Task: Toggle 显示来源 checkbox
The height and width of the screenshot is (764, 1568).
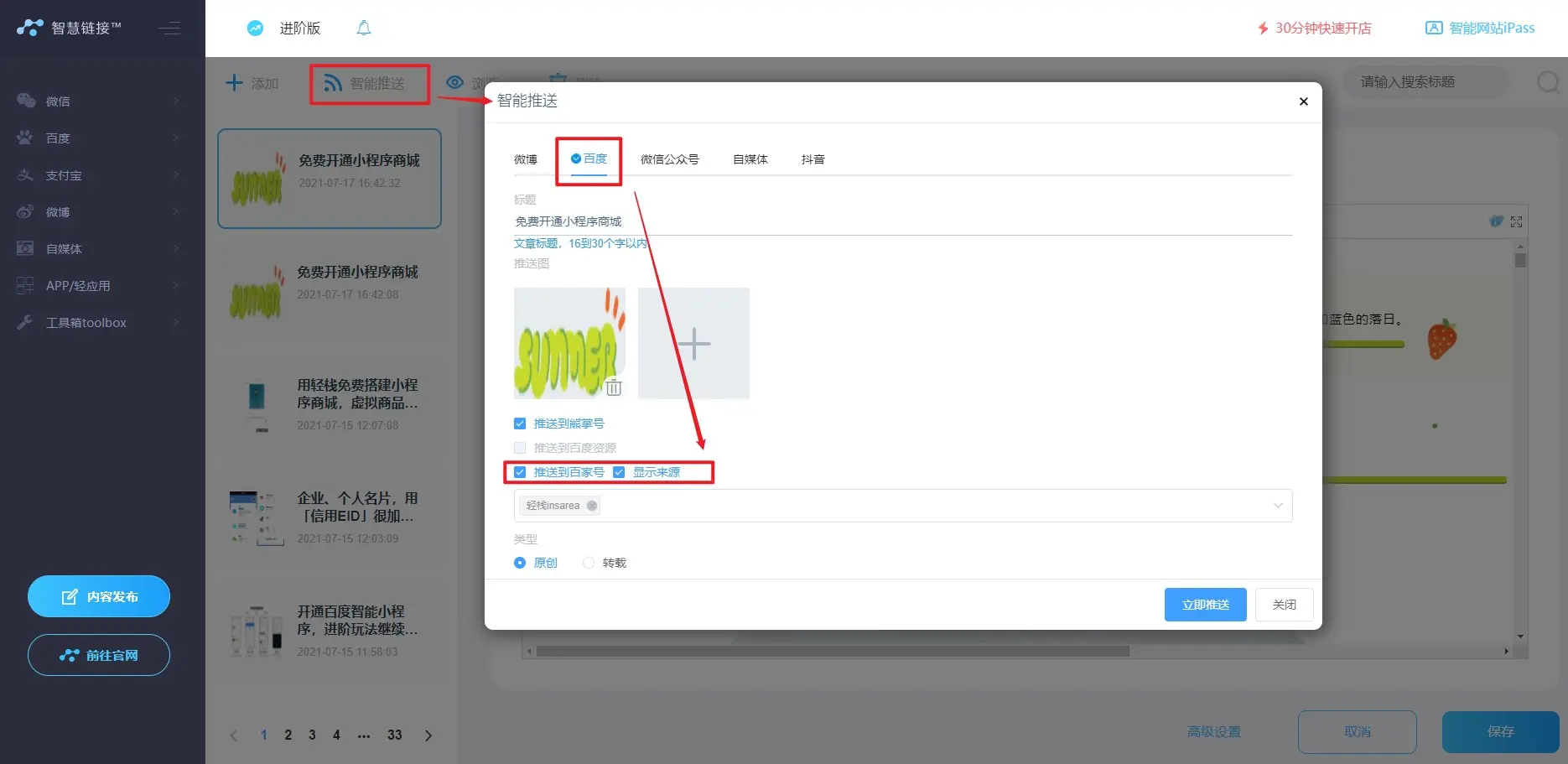Action: [x=619, y=472]
